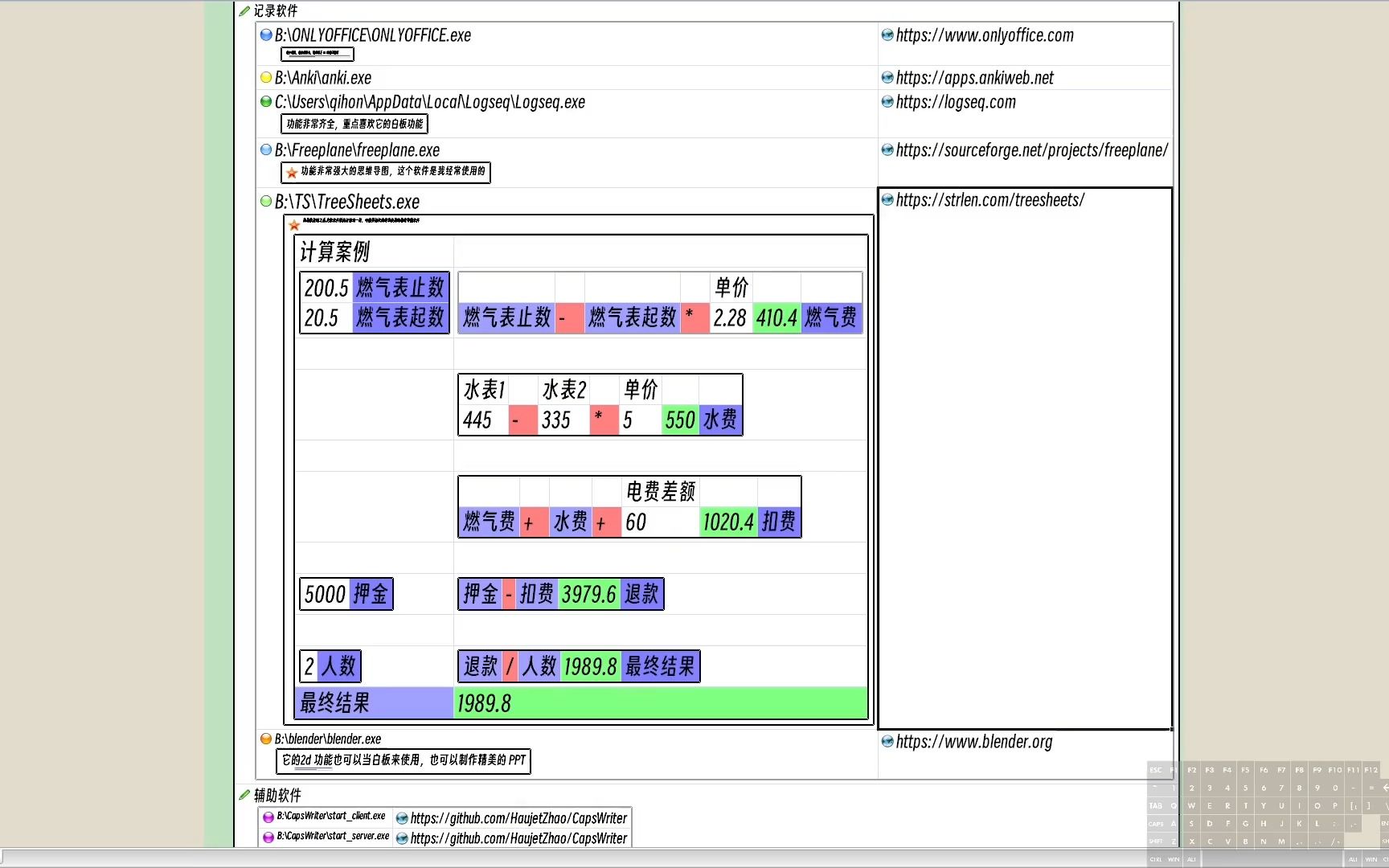Select the Logseq note about whiteboard feature
The image size is (1389, 868).
[x=354, y=124]
